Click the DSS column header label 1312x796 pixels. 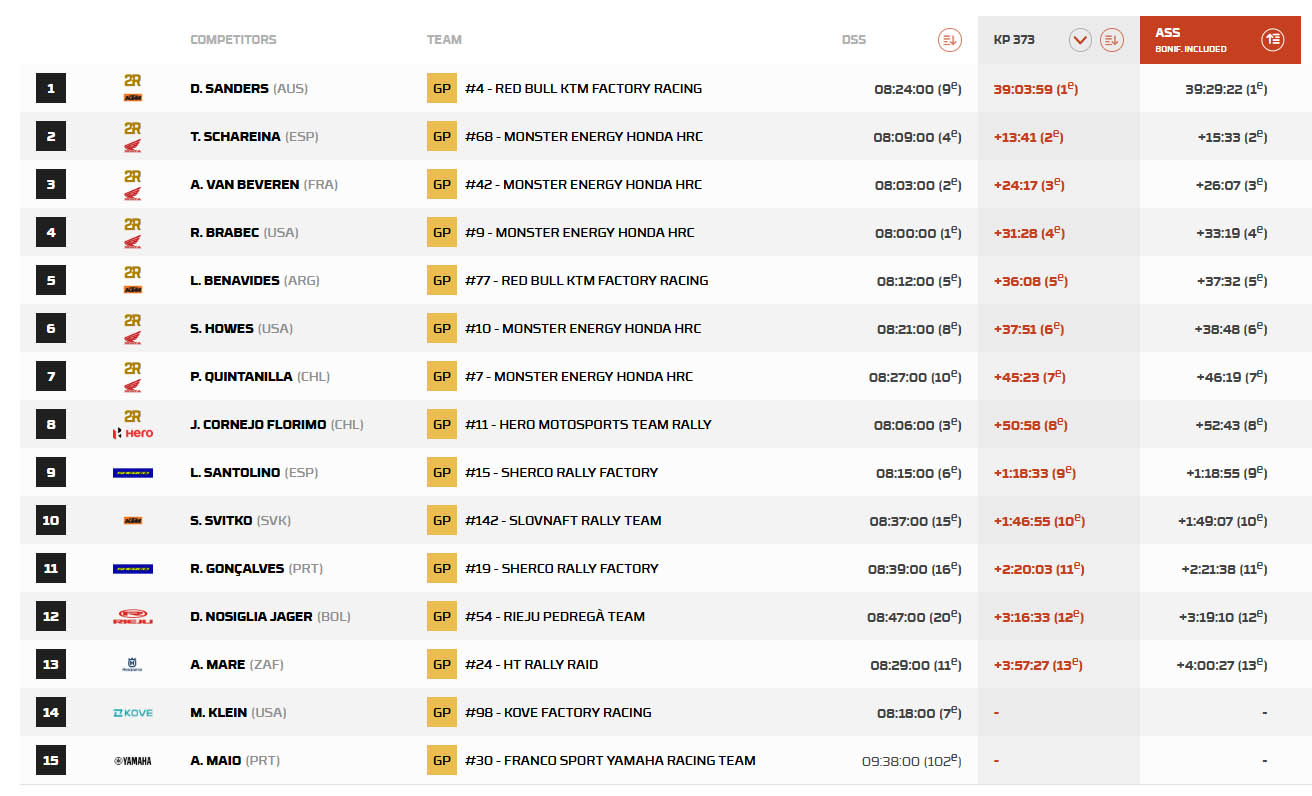854,40
